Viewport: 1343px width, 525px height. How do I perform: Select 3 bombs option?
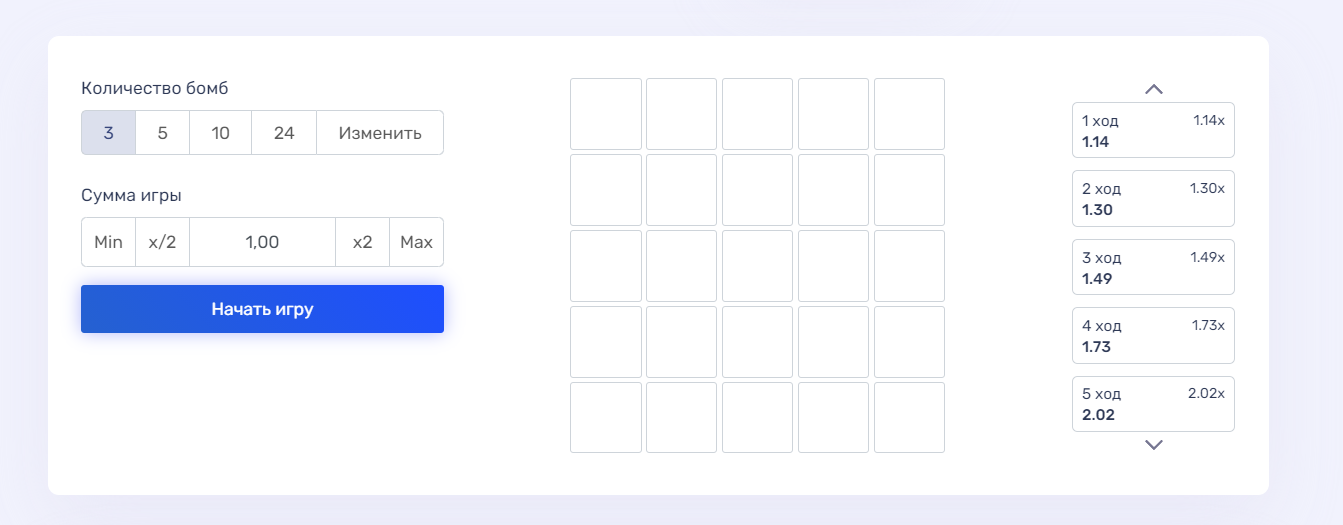[x=108, y=133]
